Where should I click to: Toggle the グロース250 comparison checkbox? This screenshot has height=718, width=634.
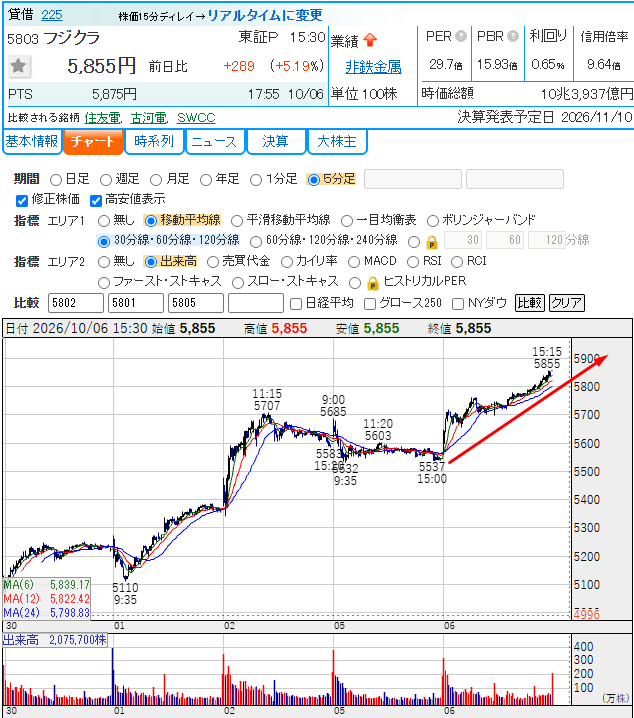(370, 304)
